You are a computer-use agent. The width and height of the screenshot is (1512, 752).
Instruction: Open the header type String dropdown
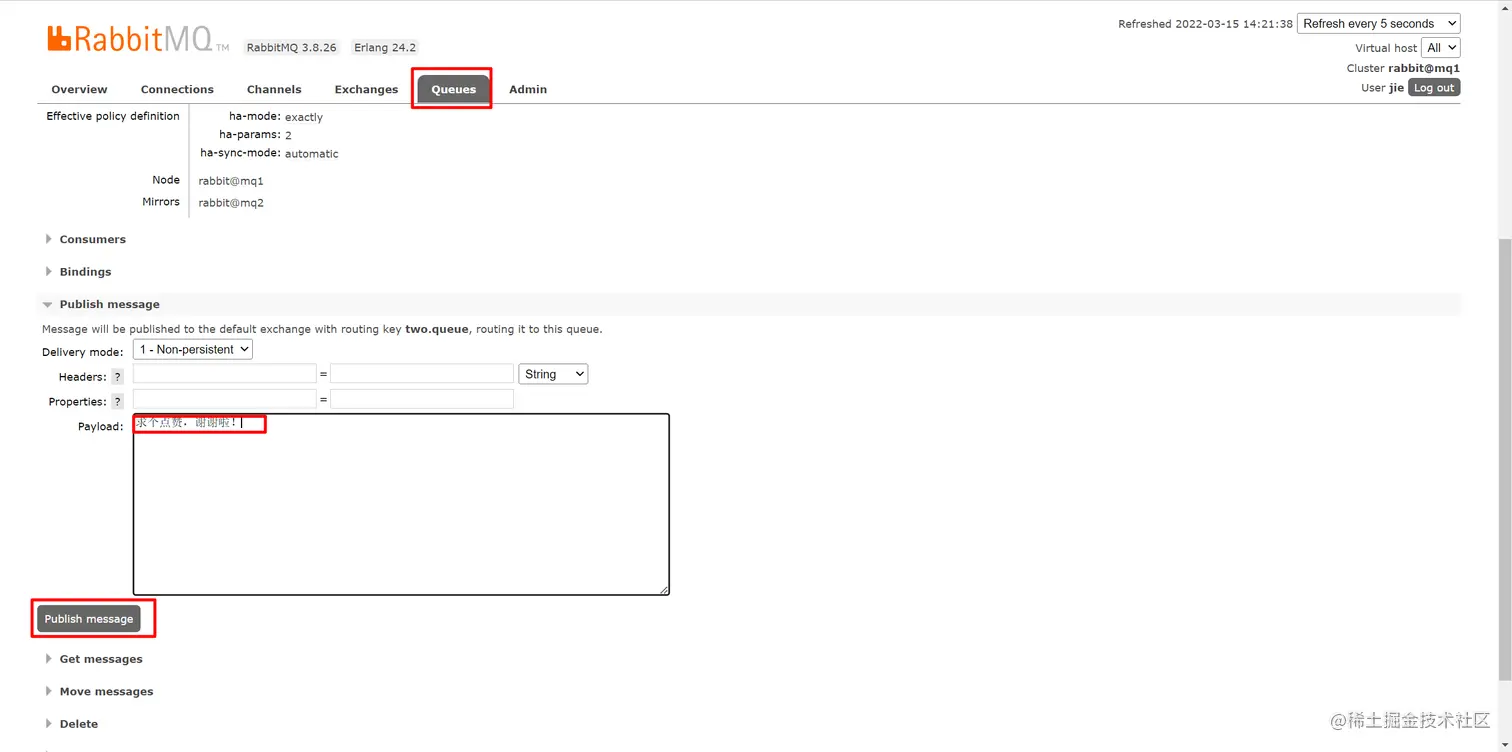pyautogui.click(x=553, y=374)
